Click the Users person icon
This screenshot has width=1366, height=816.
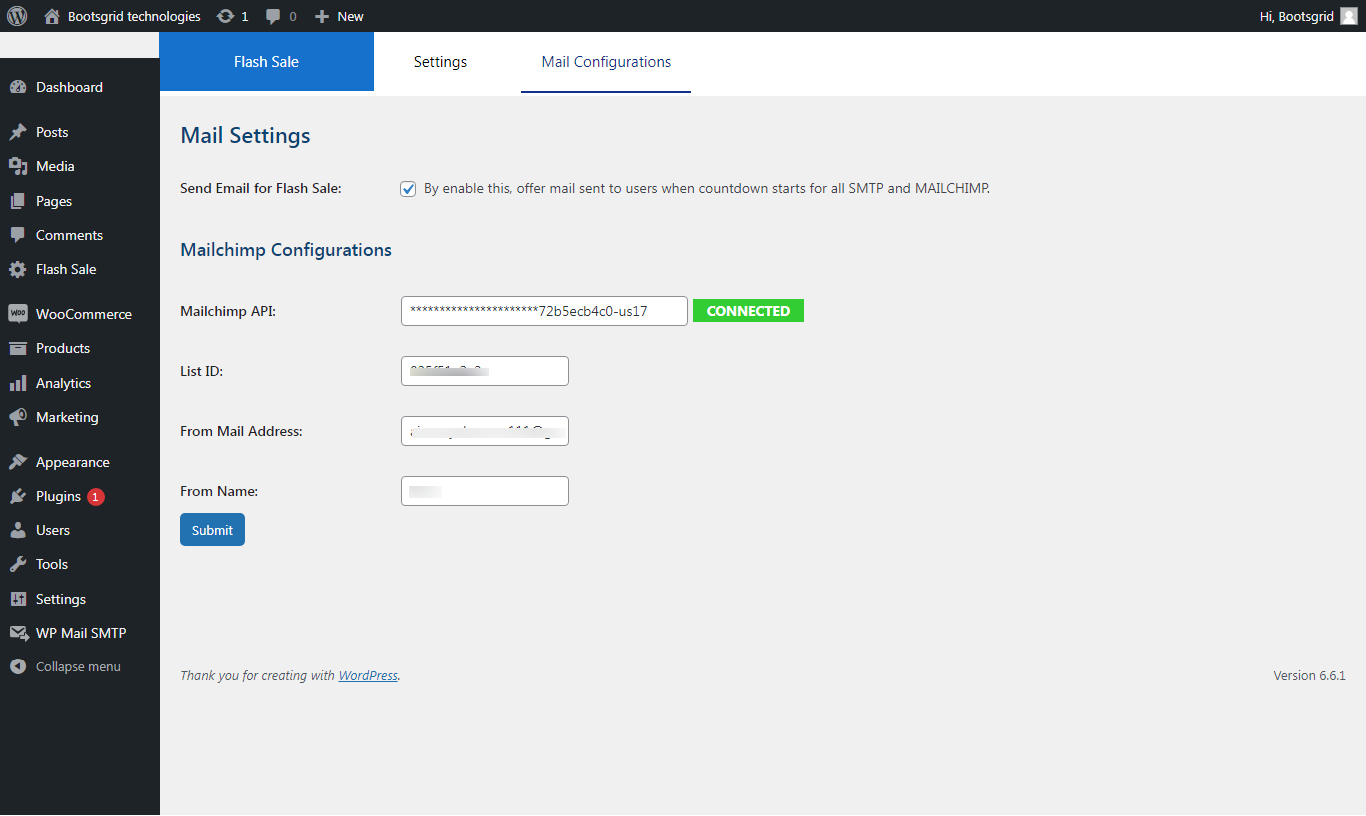coord(17,530)
